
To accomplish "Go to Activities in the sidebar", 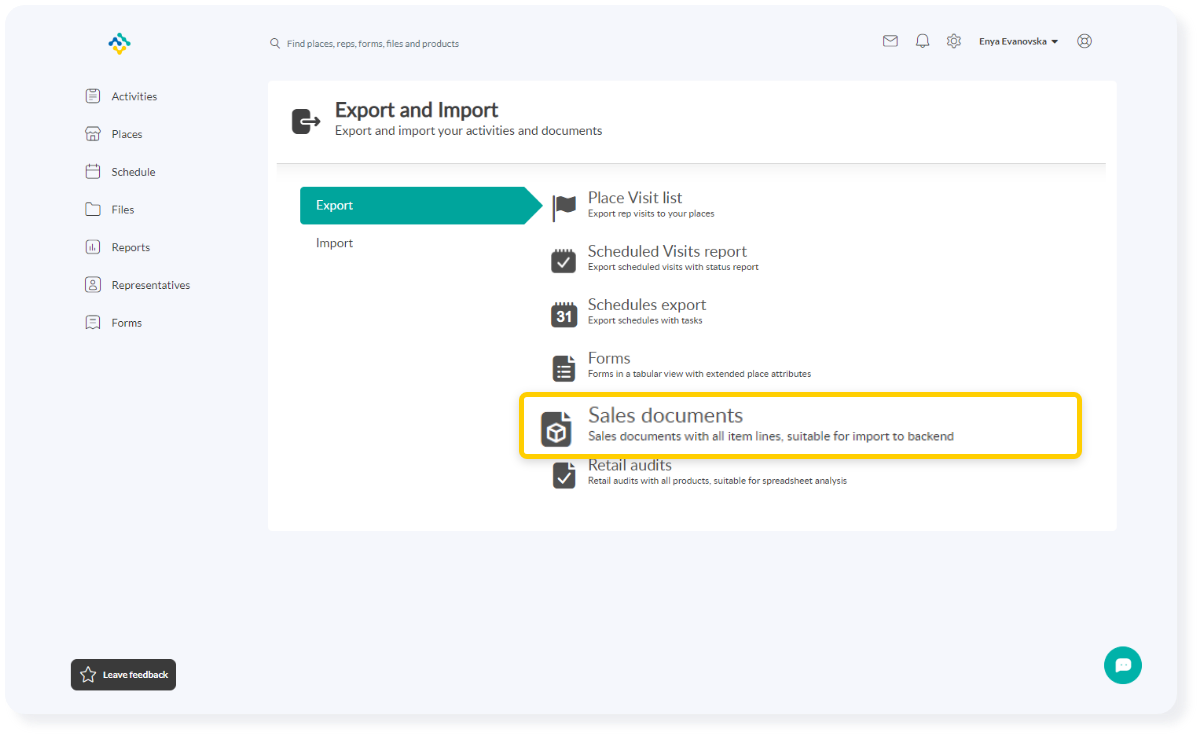I will coord(134,97).
